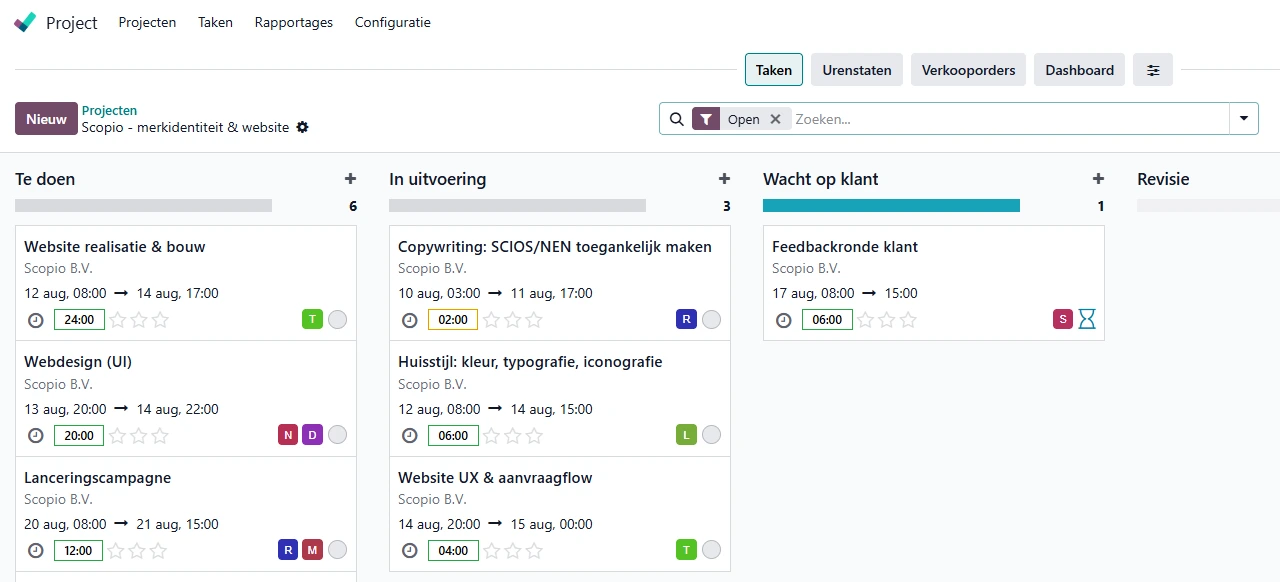Viewport: 1280px width, 582px height.
Task: Click clock icon on Feedbackronde klant card
Action: tap(784, 320)
